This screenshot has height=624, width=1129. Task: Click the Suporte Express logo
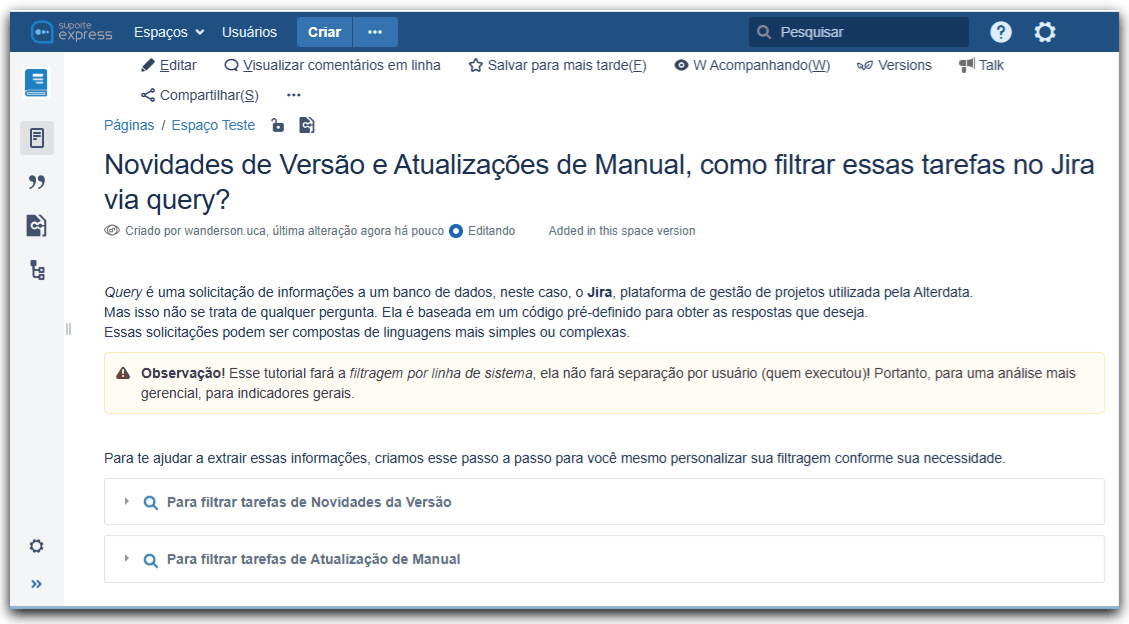(71, 32)
